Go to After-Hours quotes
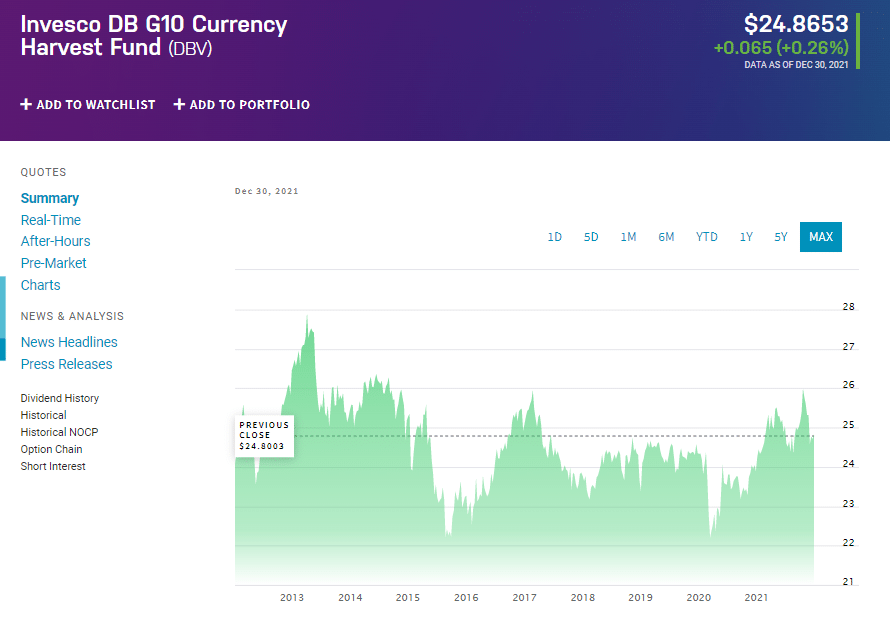This screenshot has width=890, height=635. [x=56, y=242]
